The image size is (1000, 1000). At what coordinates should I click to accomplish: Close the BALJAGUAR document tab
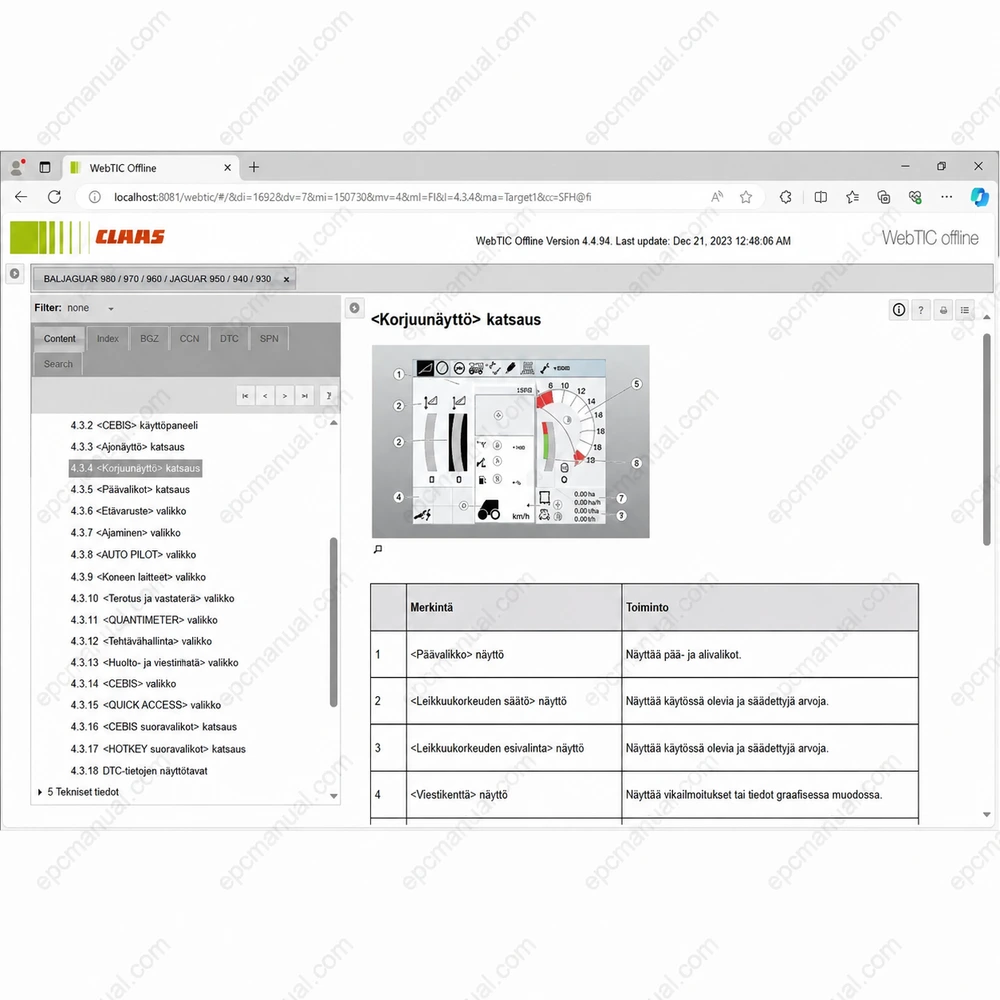click(286, 279)
